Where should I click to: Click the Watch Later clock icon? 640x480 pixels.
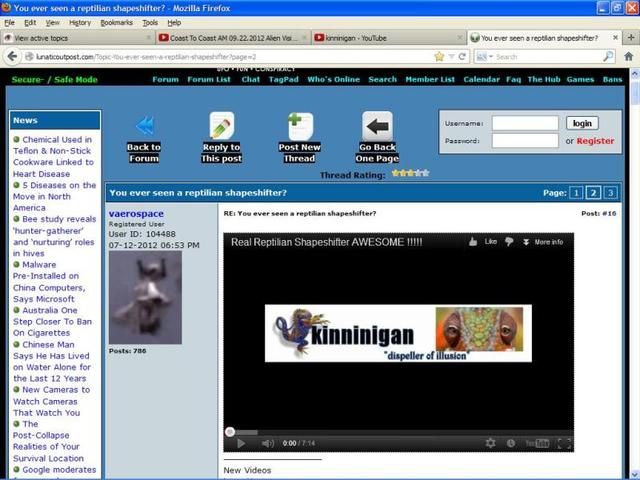pyautogui.click(x=511, y=443)
